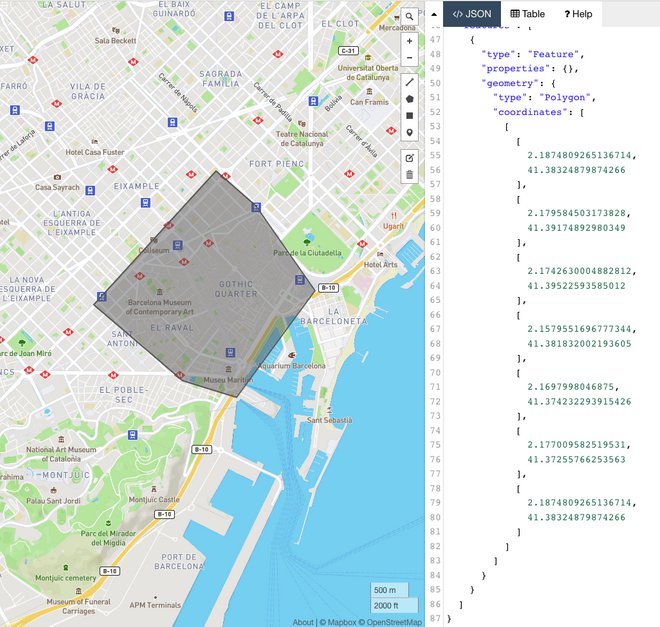The height and width of the screenshot is (627, 660).
Task: Select the draw polyline tool
Action: click(x=409, y=82)
